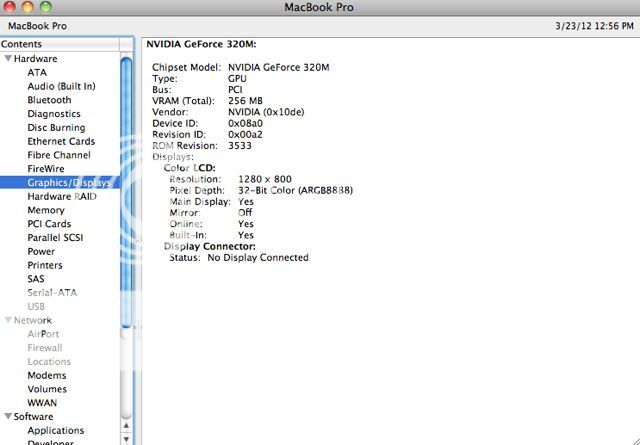The width and height of the screenshot is (640, 445).
Task: Click the NVIDIA GeForce 320M heading
Action: pos(201,44)
